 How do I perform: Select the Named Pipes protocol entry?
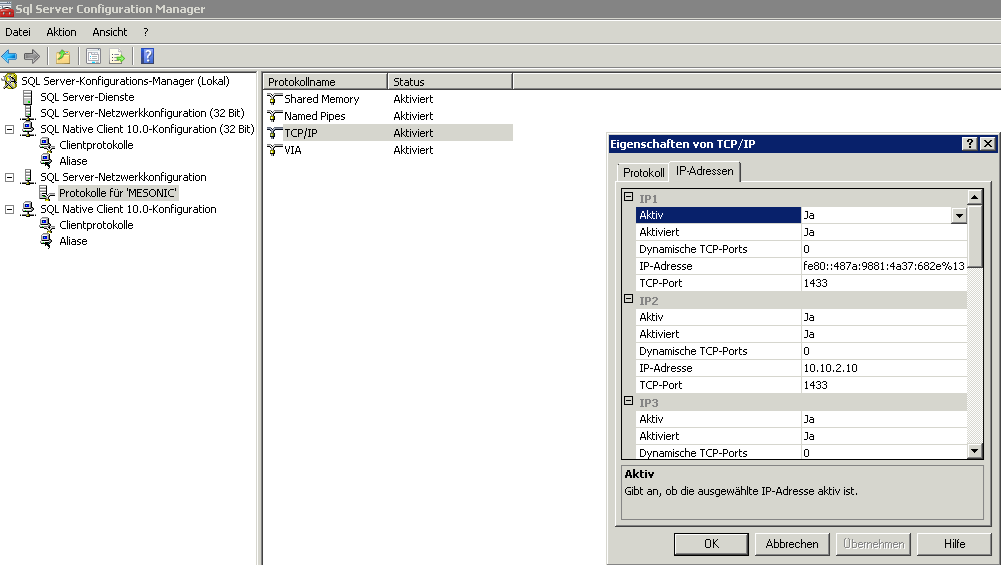[314, 116]
